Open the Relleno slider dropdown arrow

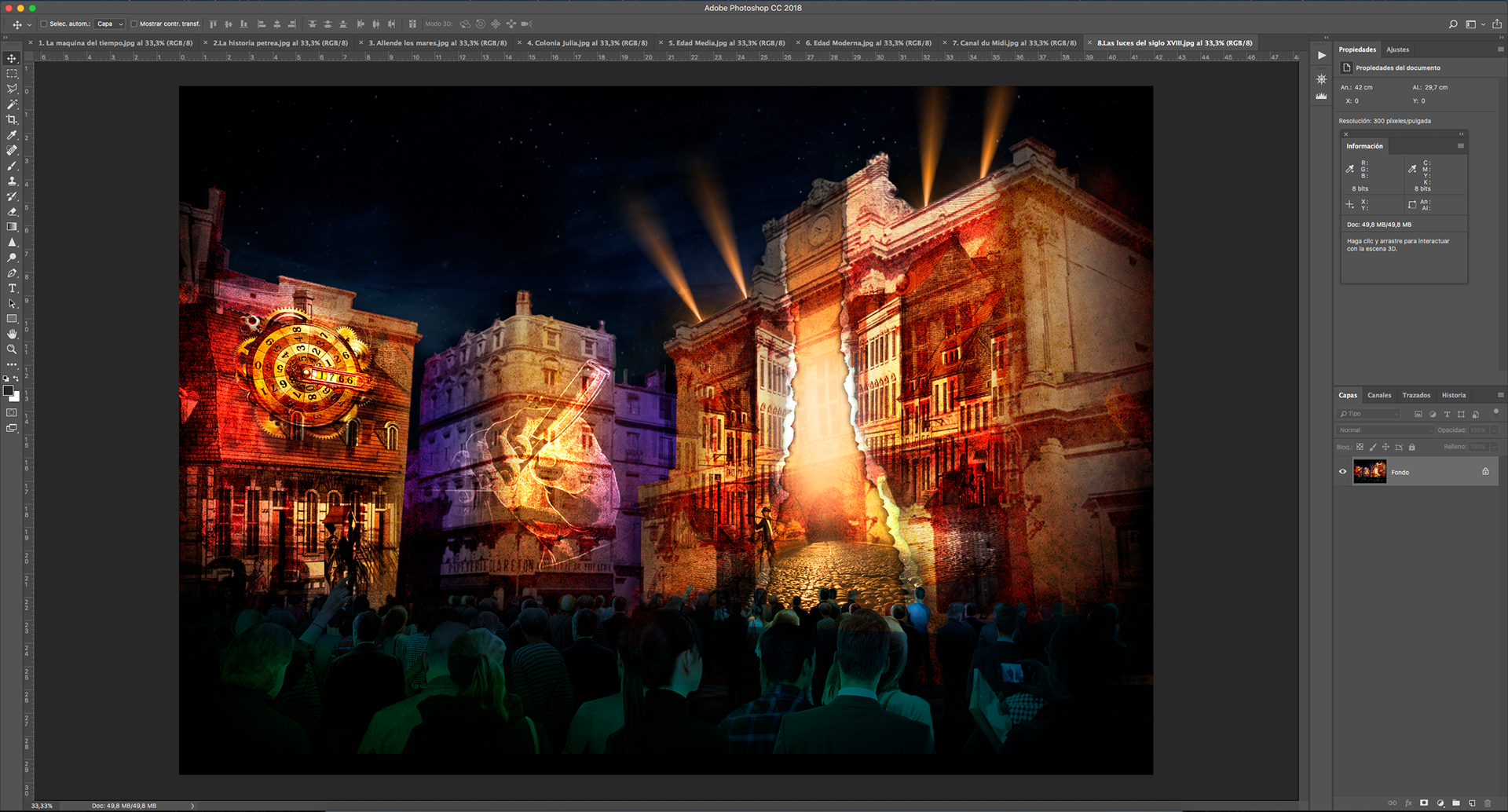pos(1495,447)
